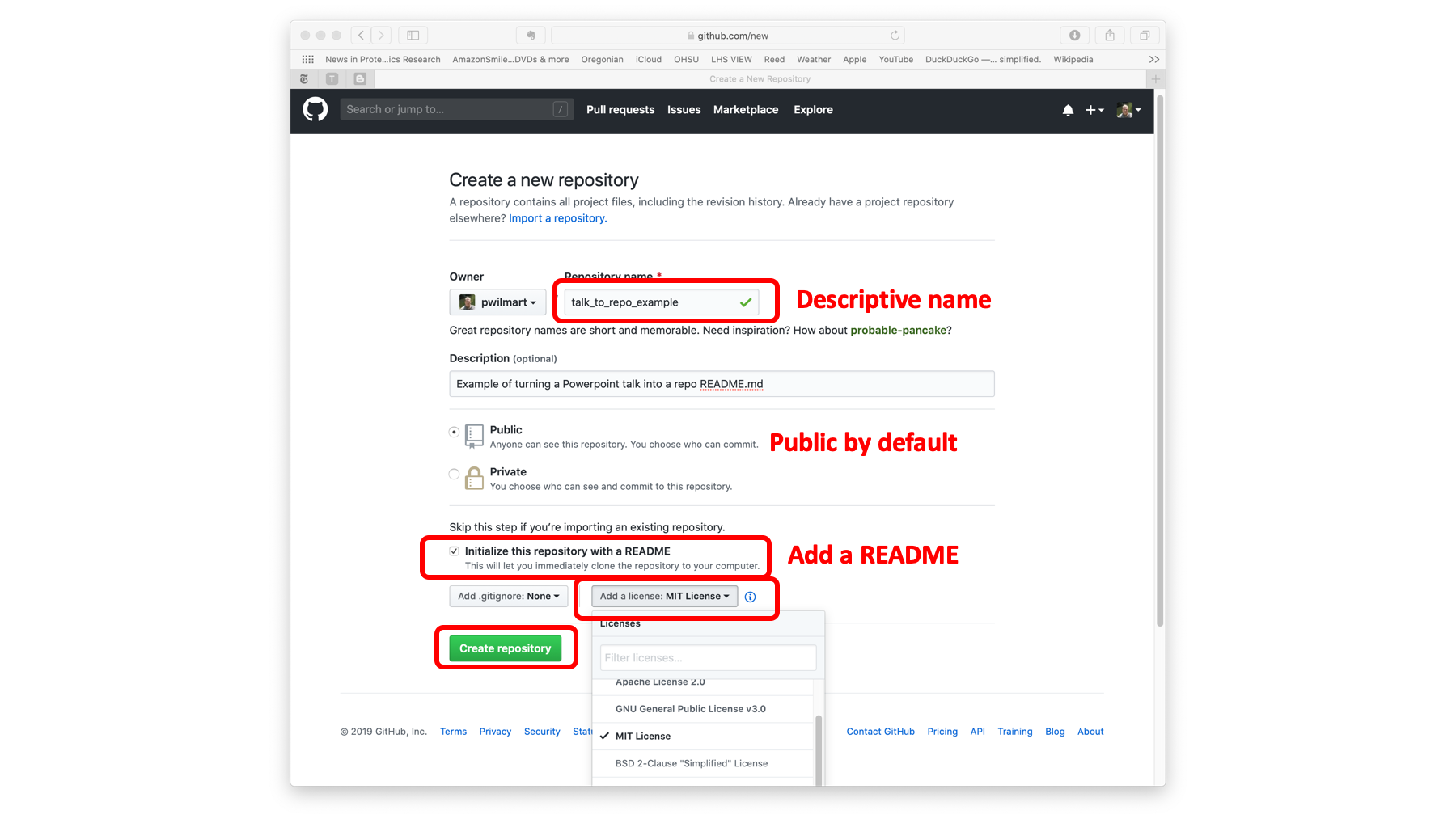Show all tabs overview icon
The image size is (1456, 819).
pos(1145,35)
